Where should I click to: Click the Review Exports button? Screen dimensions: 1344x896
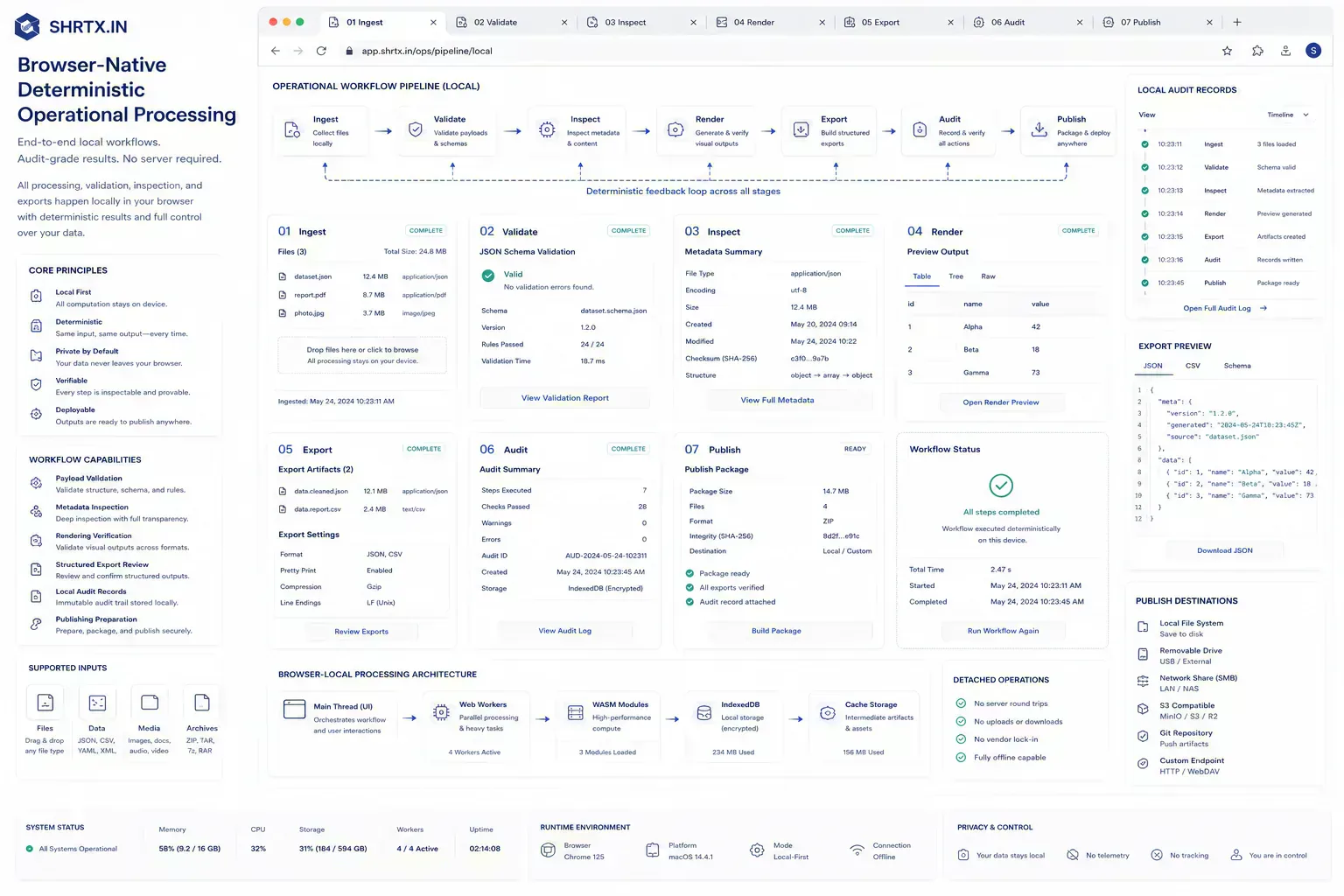361,631
